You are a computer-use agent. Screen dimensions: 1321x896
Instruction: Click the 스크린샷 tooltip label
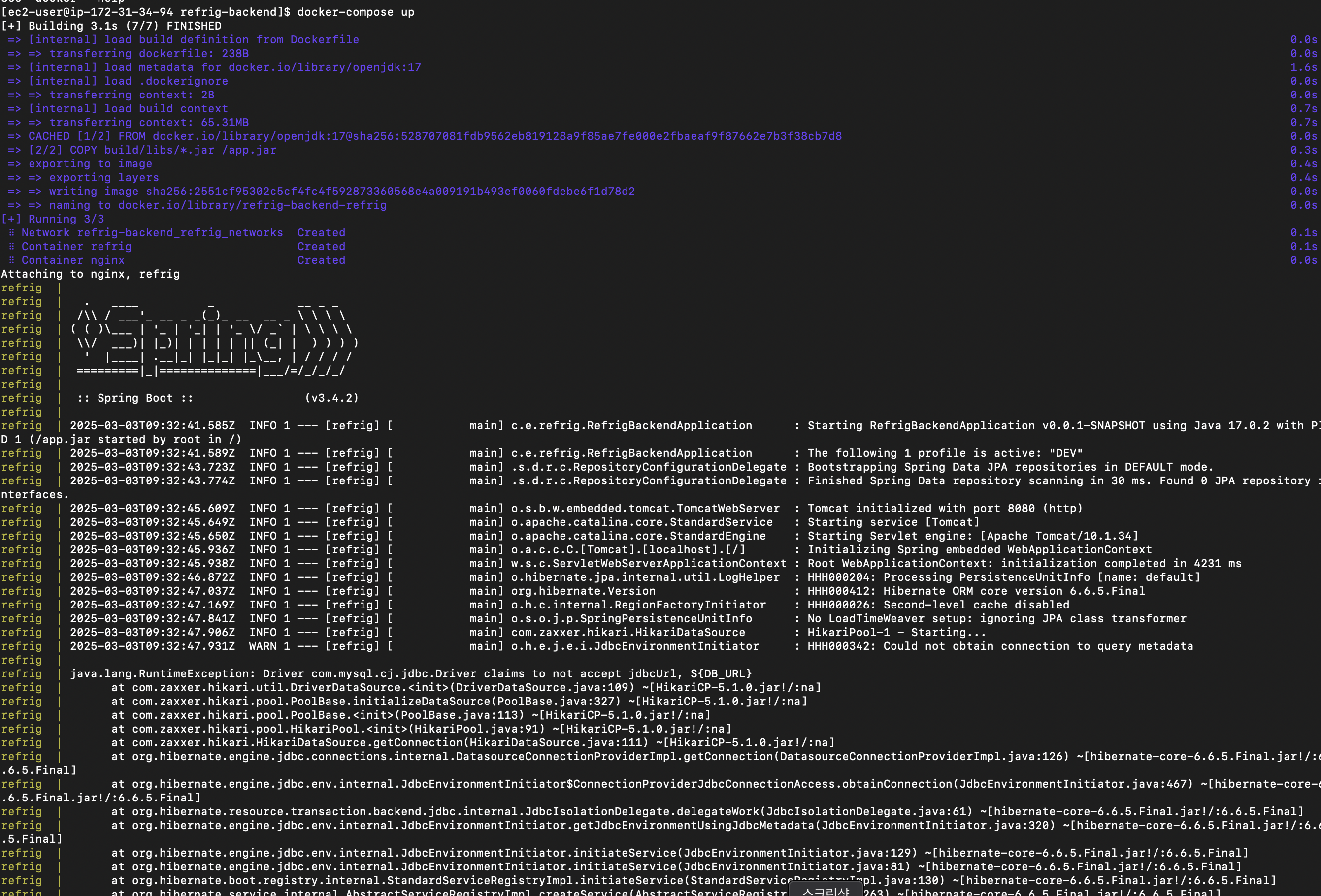(x=826, y=891)
